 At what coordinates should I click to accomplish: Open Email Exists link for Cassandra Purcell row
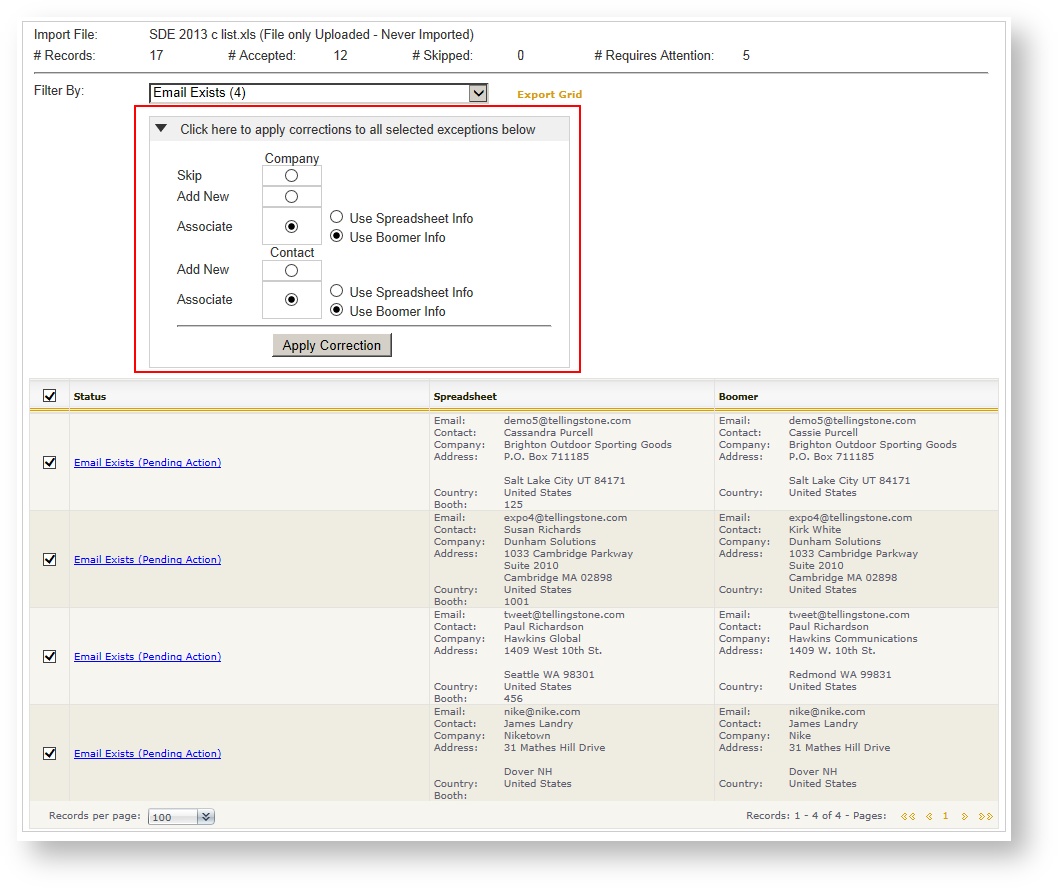tap(147, 463)
